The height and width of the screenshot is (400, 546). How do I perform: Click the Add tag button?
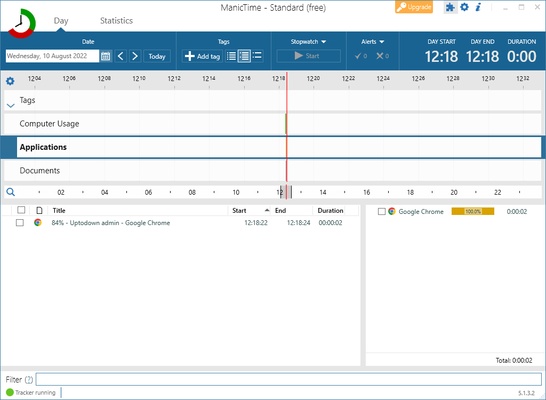(x=202, y=56)
